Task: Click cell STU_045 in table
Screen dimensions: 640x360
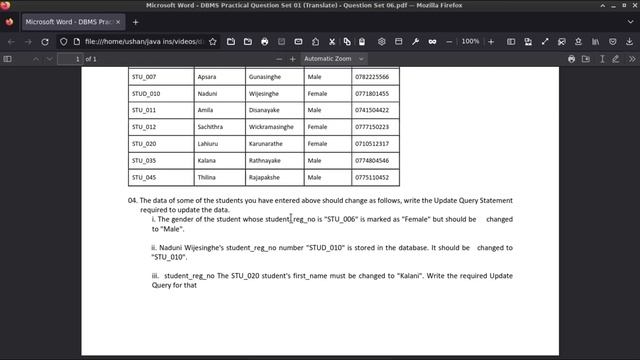Action: [144, 178]
